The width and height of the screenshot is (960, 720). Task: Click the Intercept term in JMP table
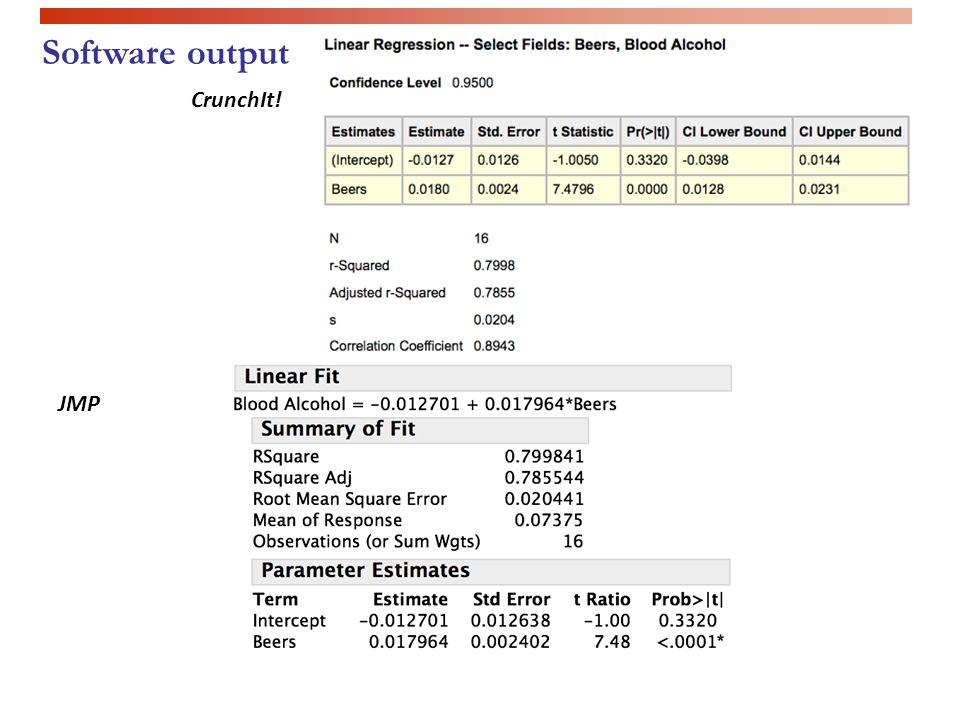pyautogui.click(x=290, y=621)
